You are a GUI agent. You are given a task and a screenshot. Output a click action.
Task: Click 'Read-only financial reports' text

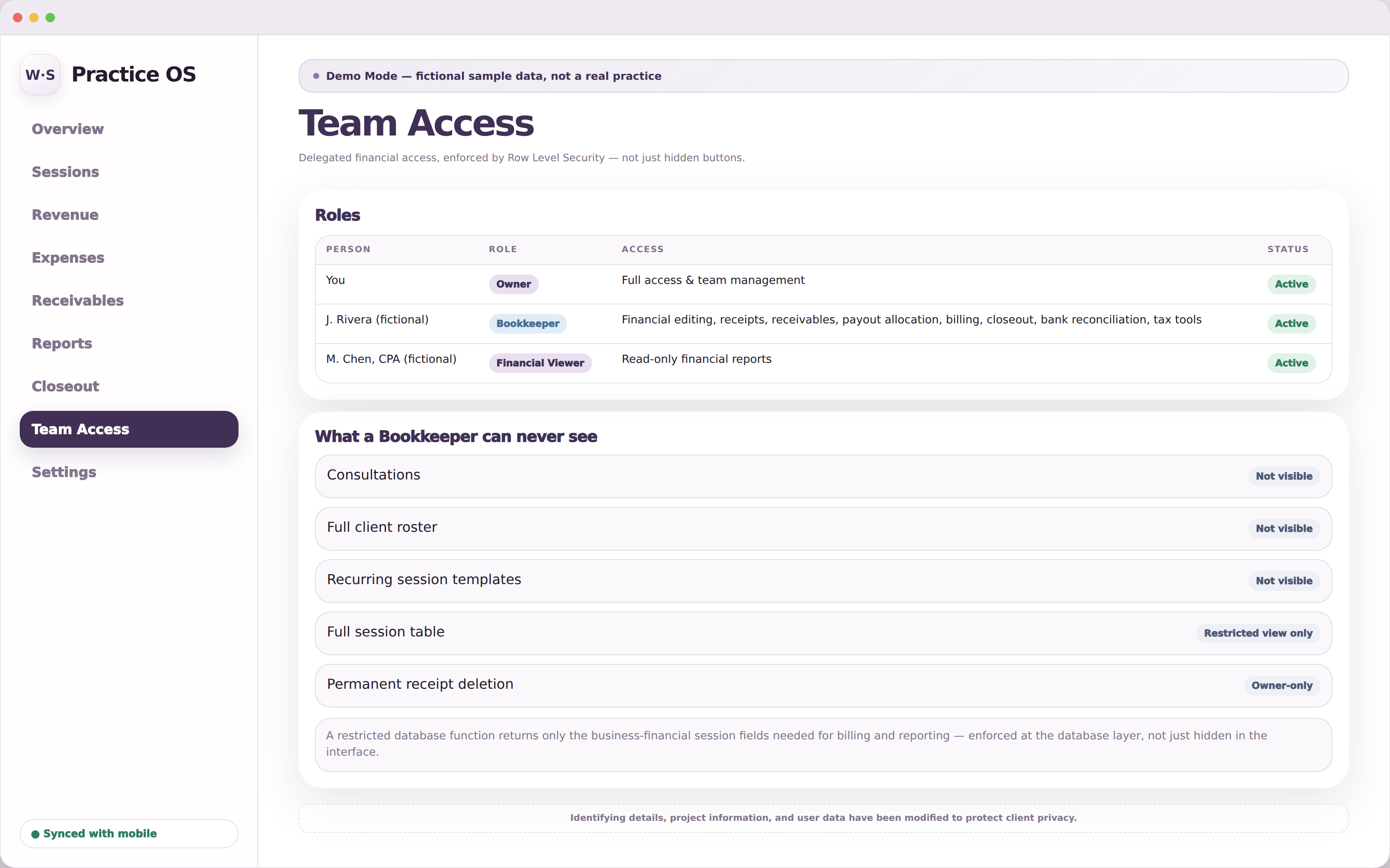point(696,359)
